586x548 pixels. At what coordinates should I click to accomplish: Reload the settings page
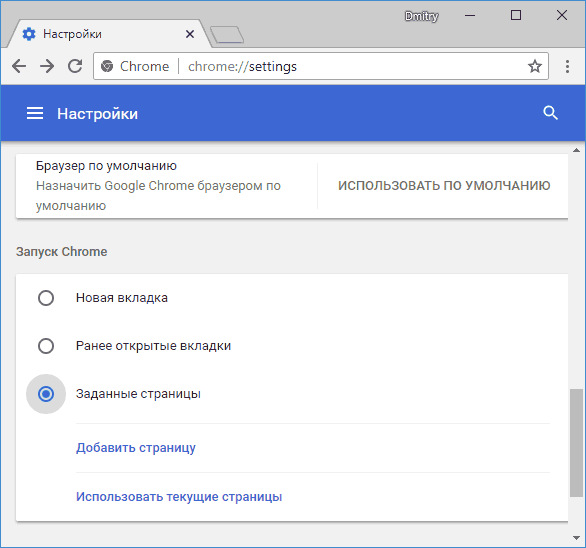point(75,66)
